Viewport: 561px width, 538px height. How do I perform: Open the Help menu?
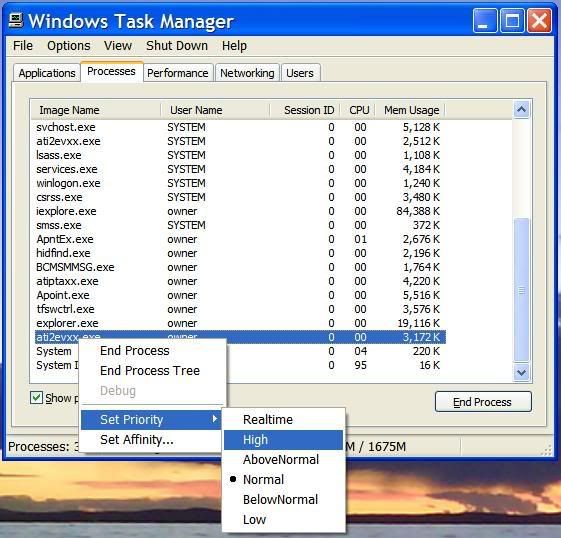point(234,46)
